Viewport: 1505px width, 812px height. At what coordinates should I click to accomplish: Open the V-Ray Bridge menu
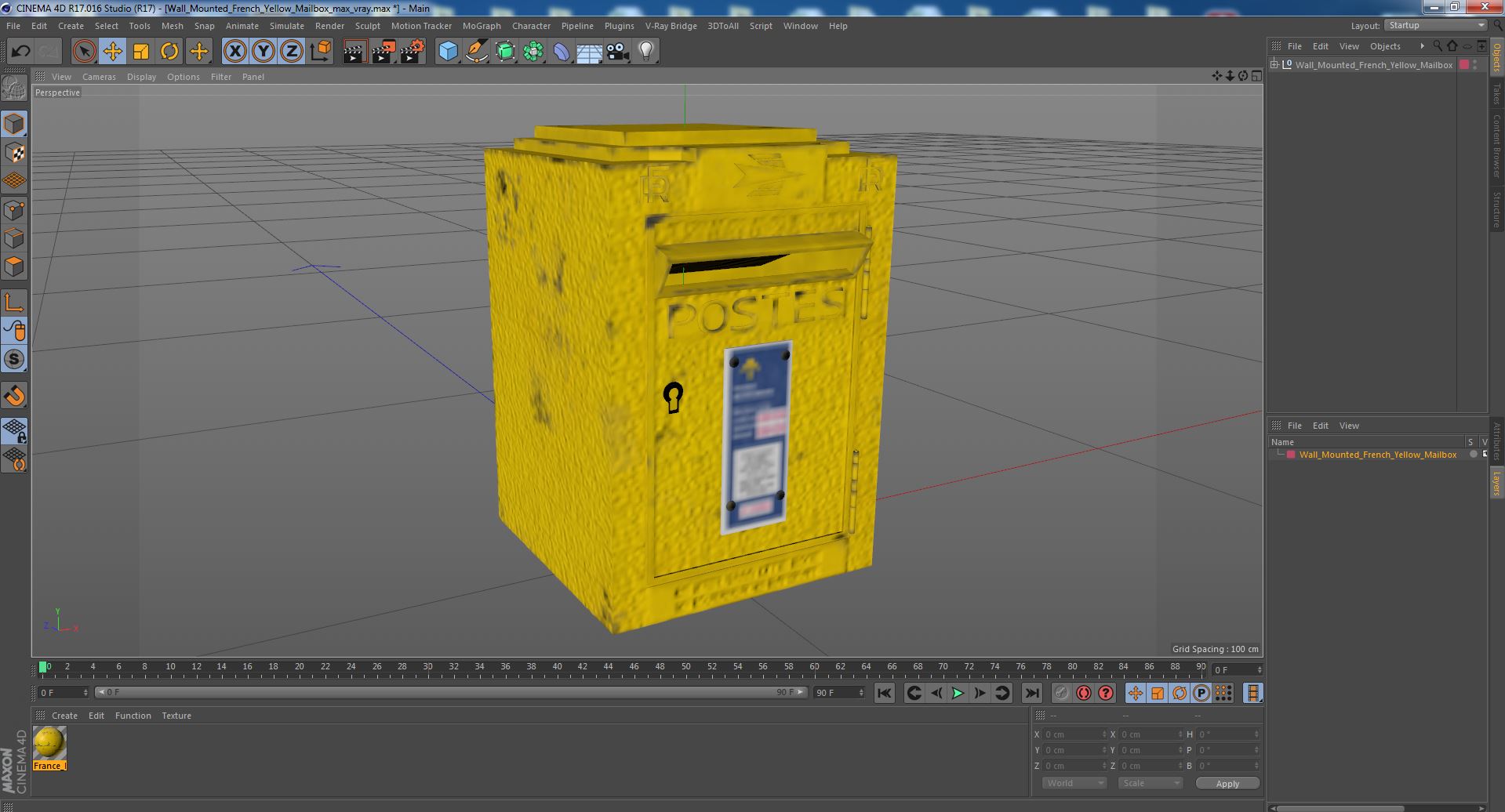(671, 26)
